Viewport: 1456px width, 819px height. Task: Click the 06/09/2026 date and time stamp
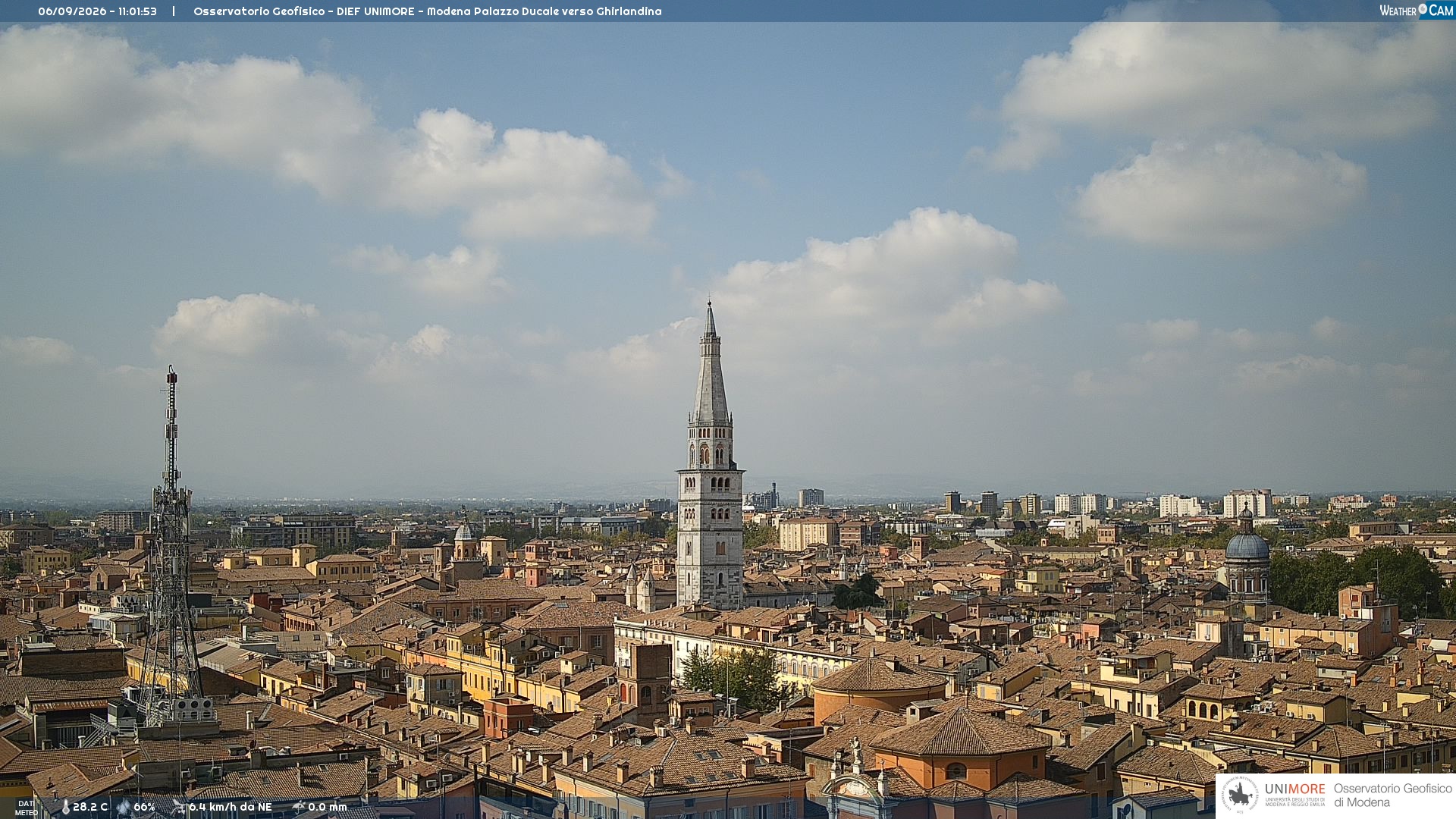[97, 11]
